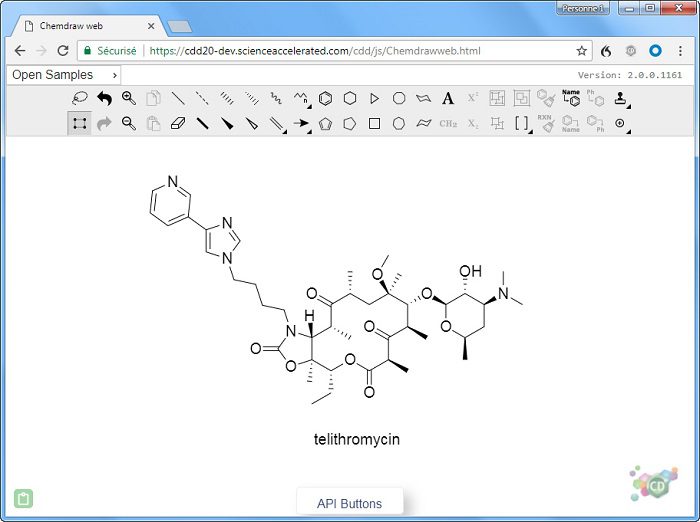Click the browser Back arrow
The width and height of the screenshot is (700, 522).
tap(20, 50)
